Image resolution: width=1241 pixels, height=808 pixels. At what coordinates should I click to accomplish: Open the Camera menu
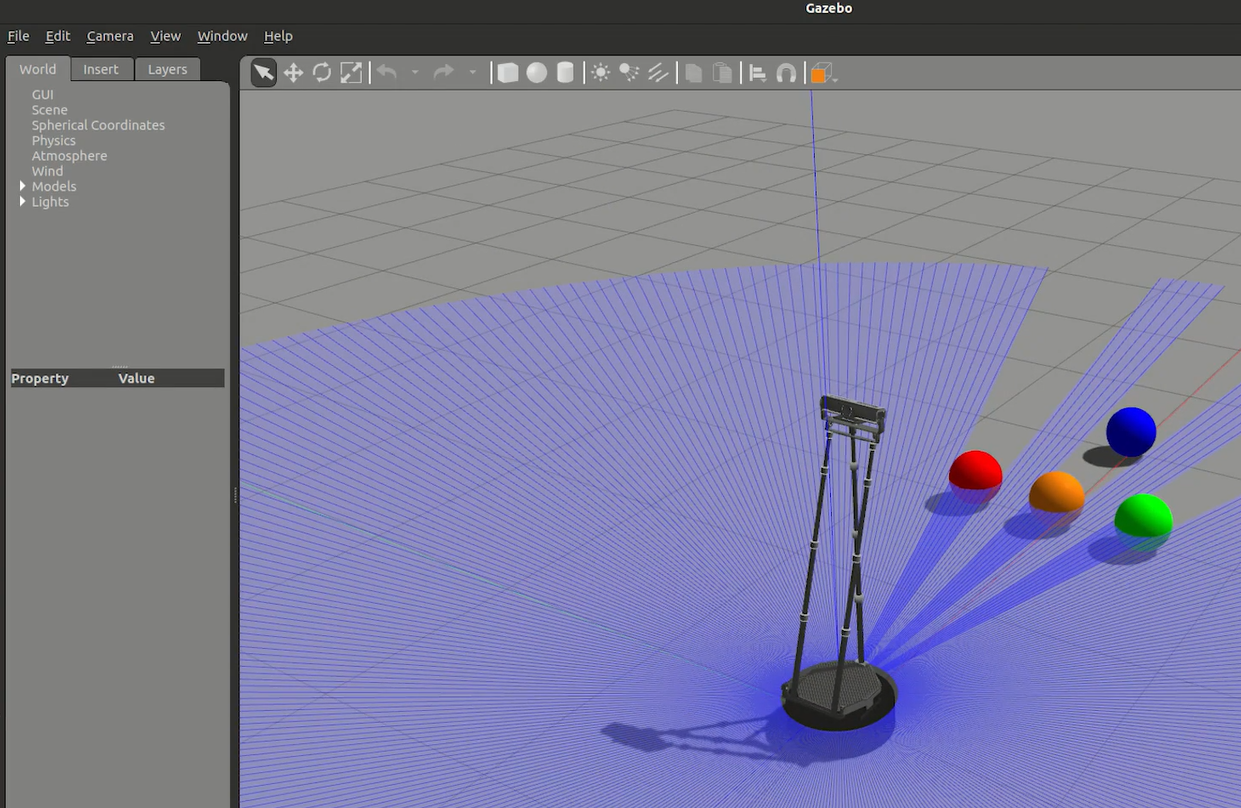click(x=110, y=36)
